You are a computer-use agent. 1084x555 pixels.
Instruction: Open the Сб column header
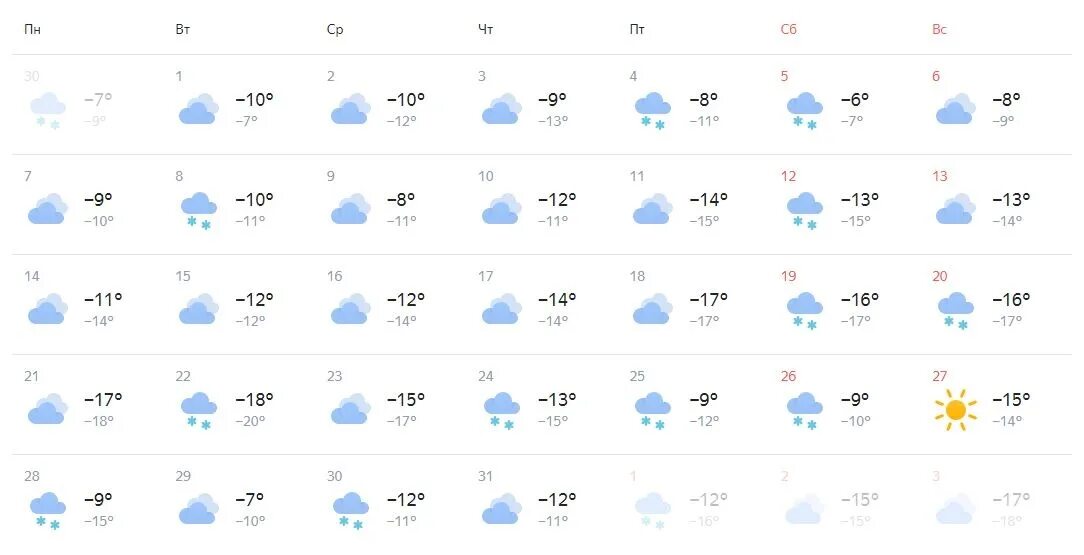(x=788, y=30)
